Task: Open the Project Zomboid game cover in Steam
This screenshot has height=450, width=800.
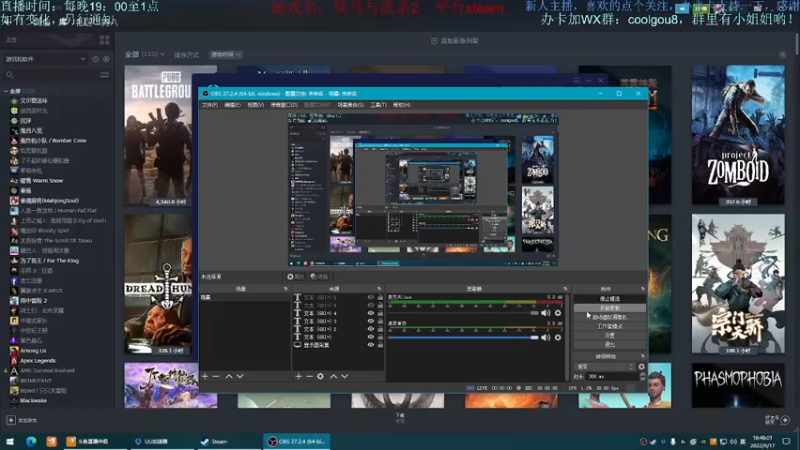Action: click(x=738, y=135)
